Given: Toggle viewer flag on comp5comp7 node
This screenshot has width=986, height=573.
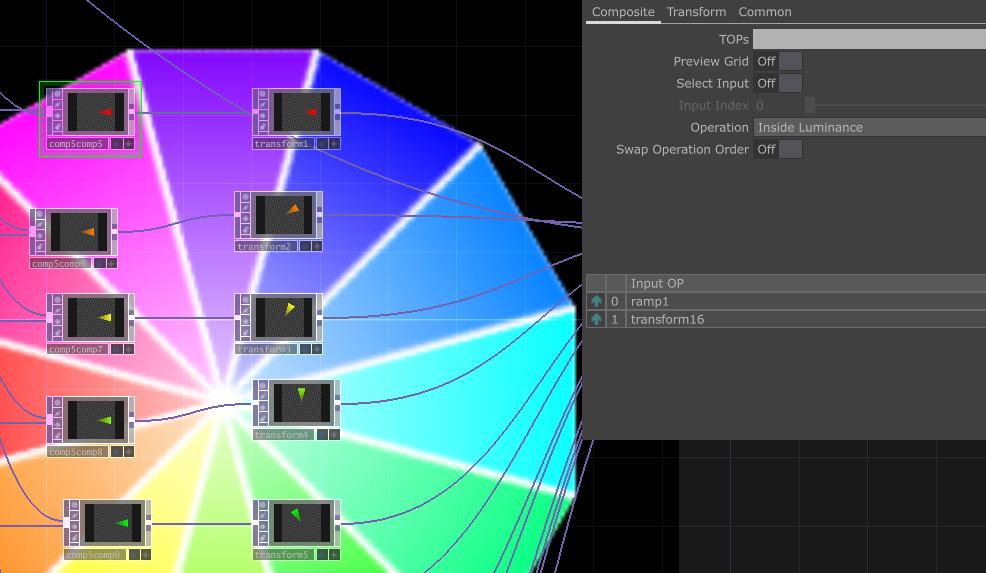Looking at the screenshot, I should click(57, 300).
